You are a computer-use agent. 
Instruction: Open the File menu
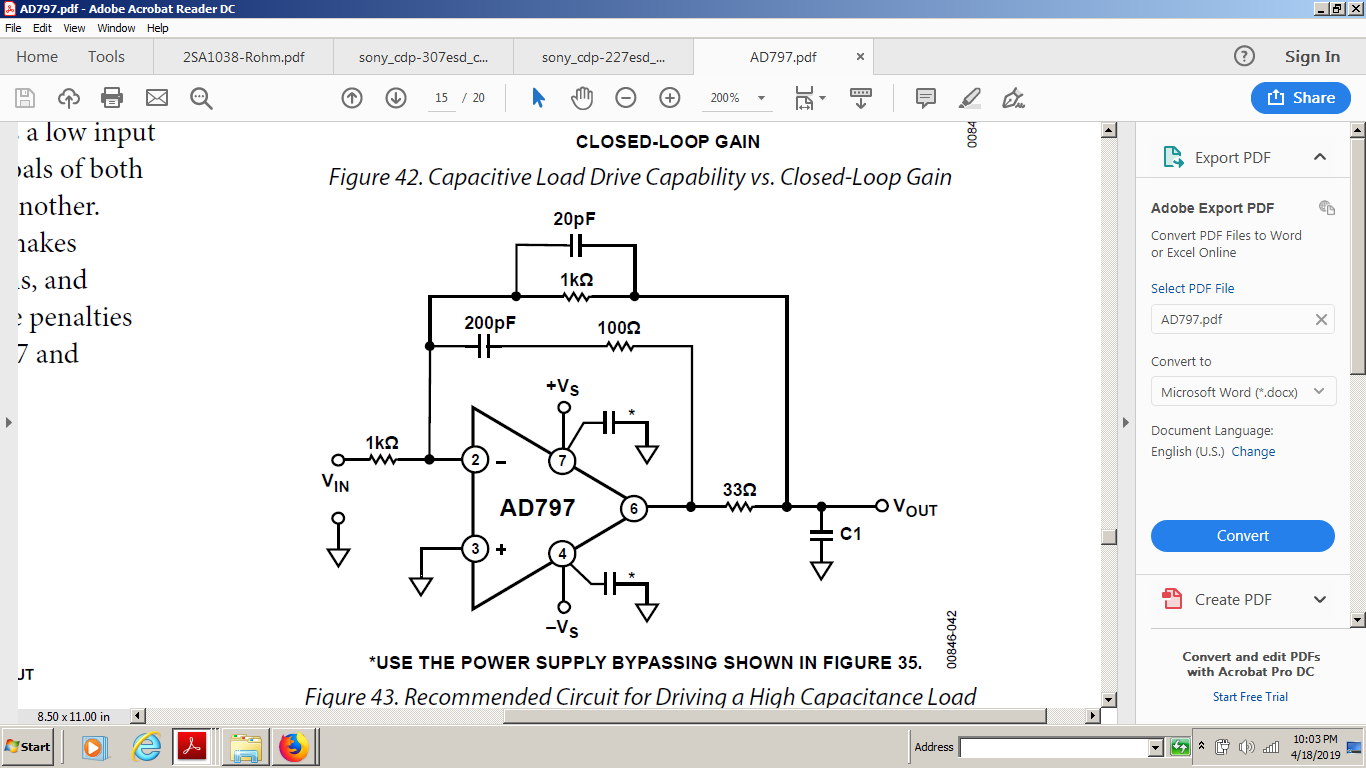click(x=13, y=28)
